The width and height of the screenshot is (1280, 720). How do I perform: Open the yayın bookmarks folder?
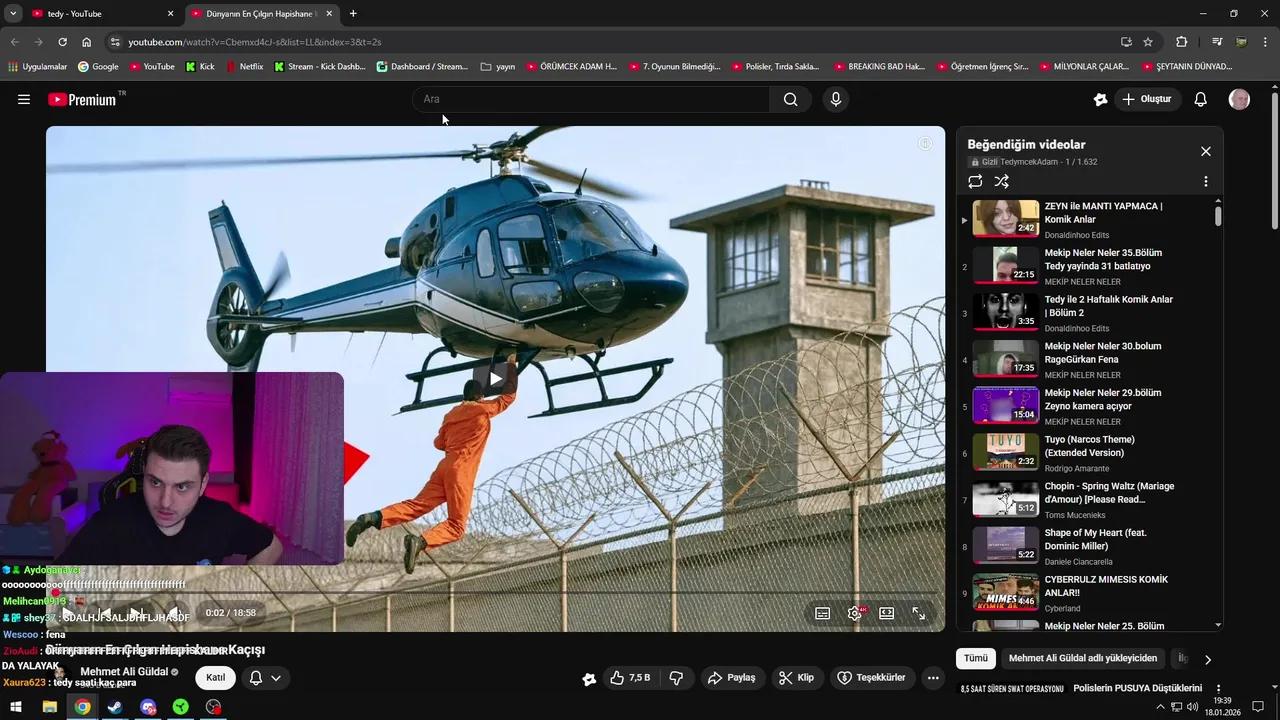coord(497,67)
